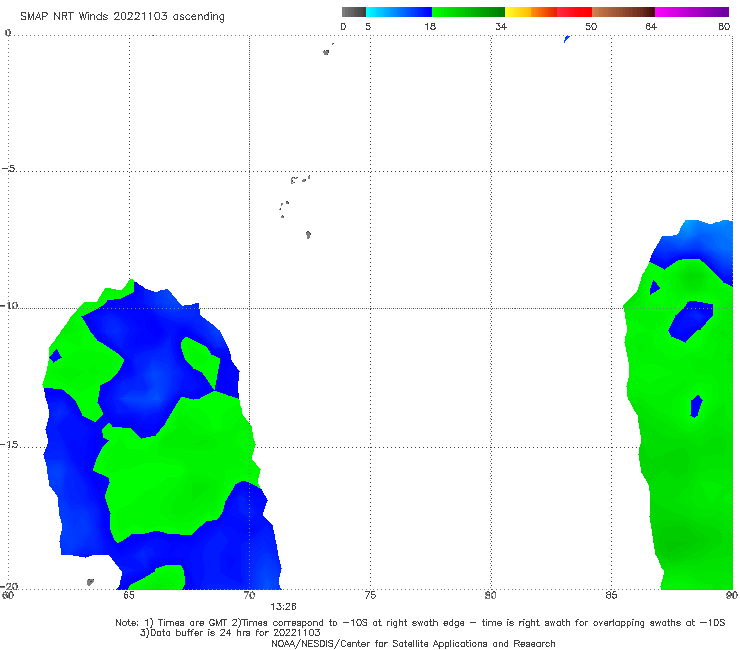
Task: Click the color scale label '34'
Action: (x=501, y=26)
